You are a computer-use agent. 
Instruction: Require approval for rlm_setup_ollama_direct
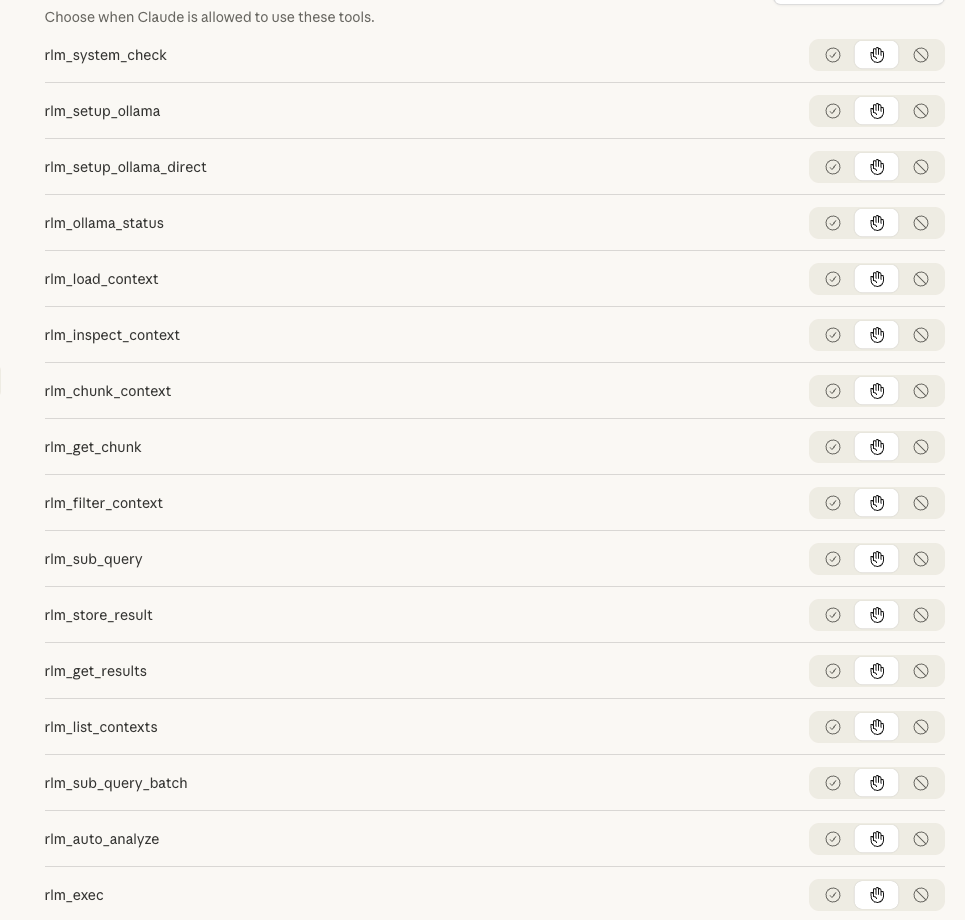(x=877, y=167)
